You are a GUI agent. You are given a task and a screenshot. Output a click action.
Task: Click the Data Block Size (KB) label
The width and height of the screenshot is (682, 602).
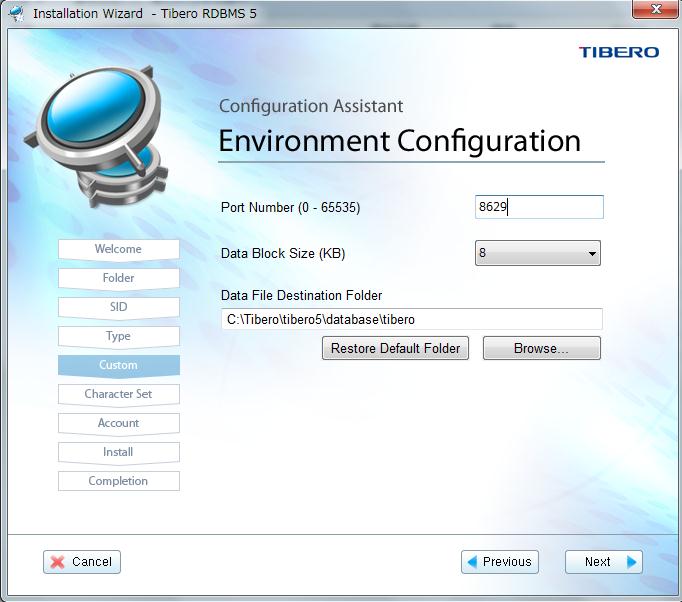pos(283,253)
